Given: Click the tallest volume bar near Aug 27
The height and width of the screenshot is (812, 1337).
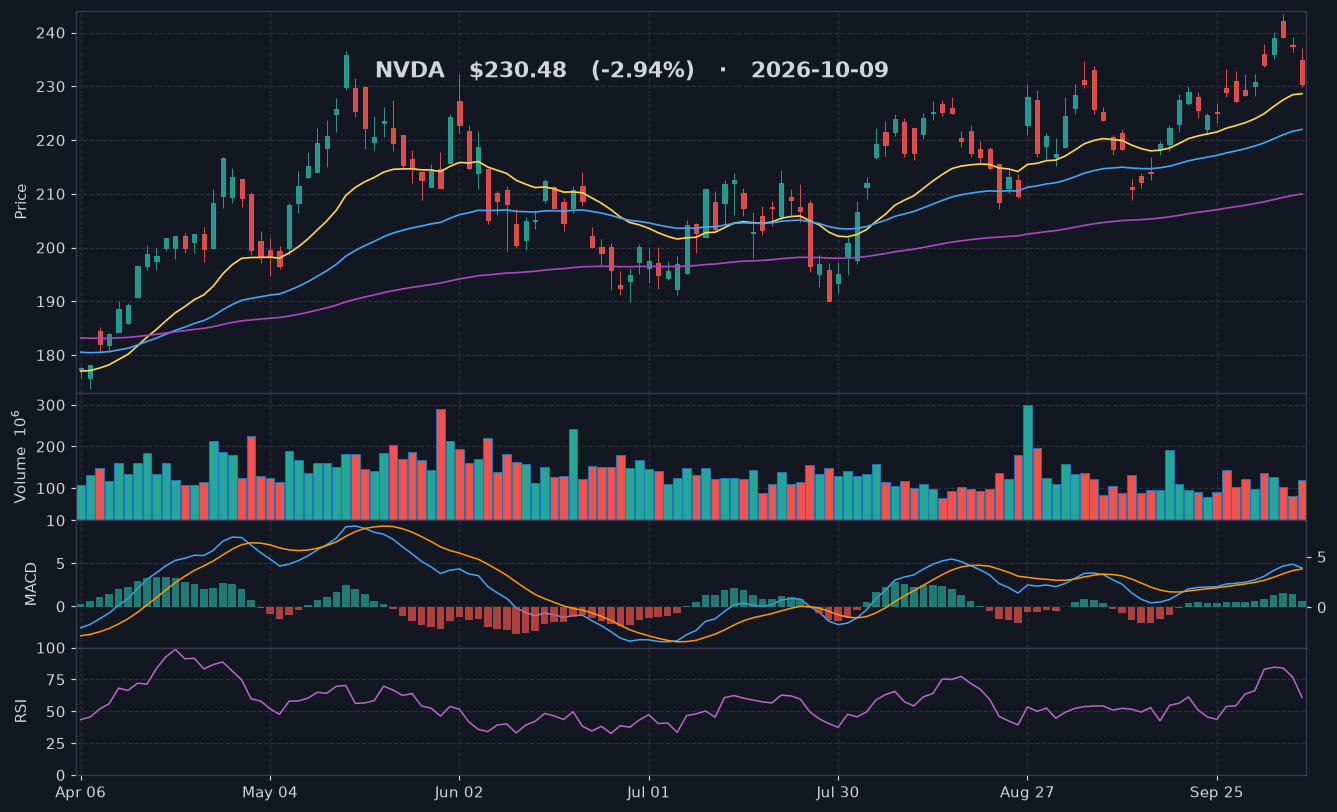Looking at the screenshot, I should pyautogui.click(x=1027, y=462).
